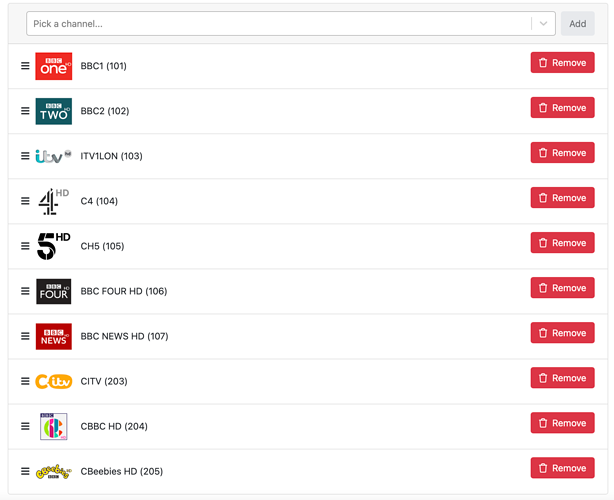Screen dimensions: 614x500
Task: Select the BBC NEWS HD (107) label
Action: coord(124,336)
